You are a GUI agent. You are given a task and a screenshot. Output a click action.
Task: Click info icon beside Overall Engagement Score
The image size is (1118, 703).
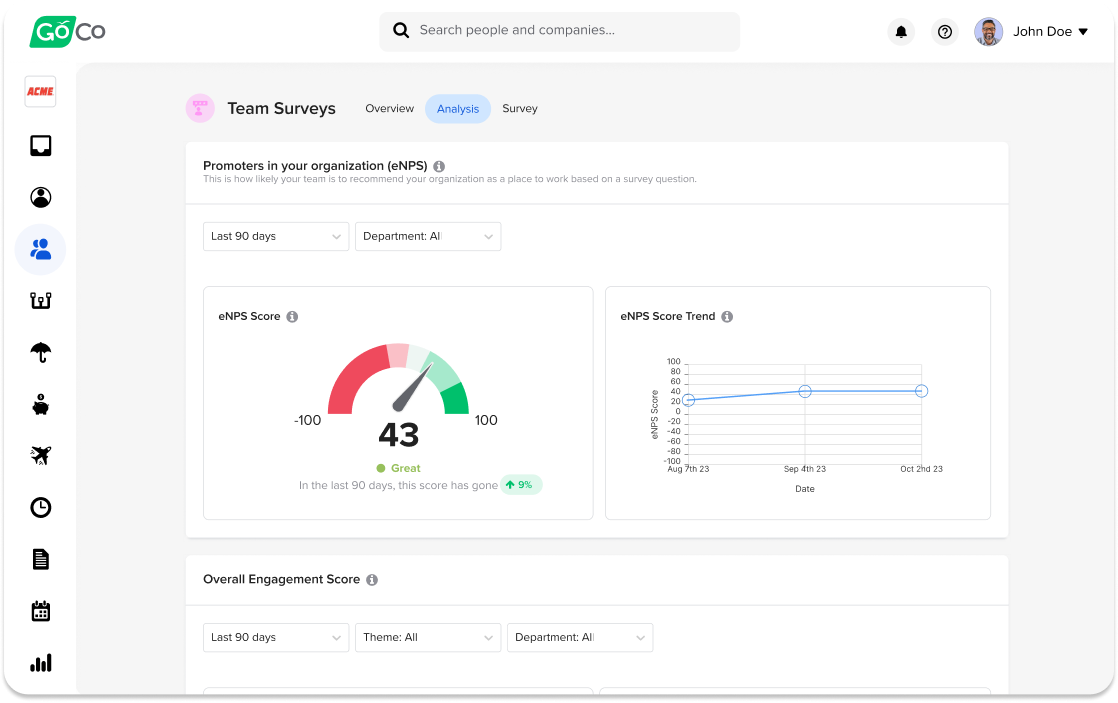click(x=372, y=580)
